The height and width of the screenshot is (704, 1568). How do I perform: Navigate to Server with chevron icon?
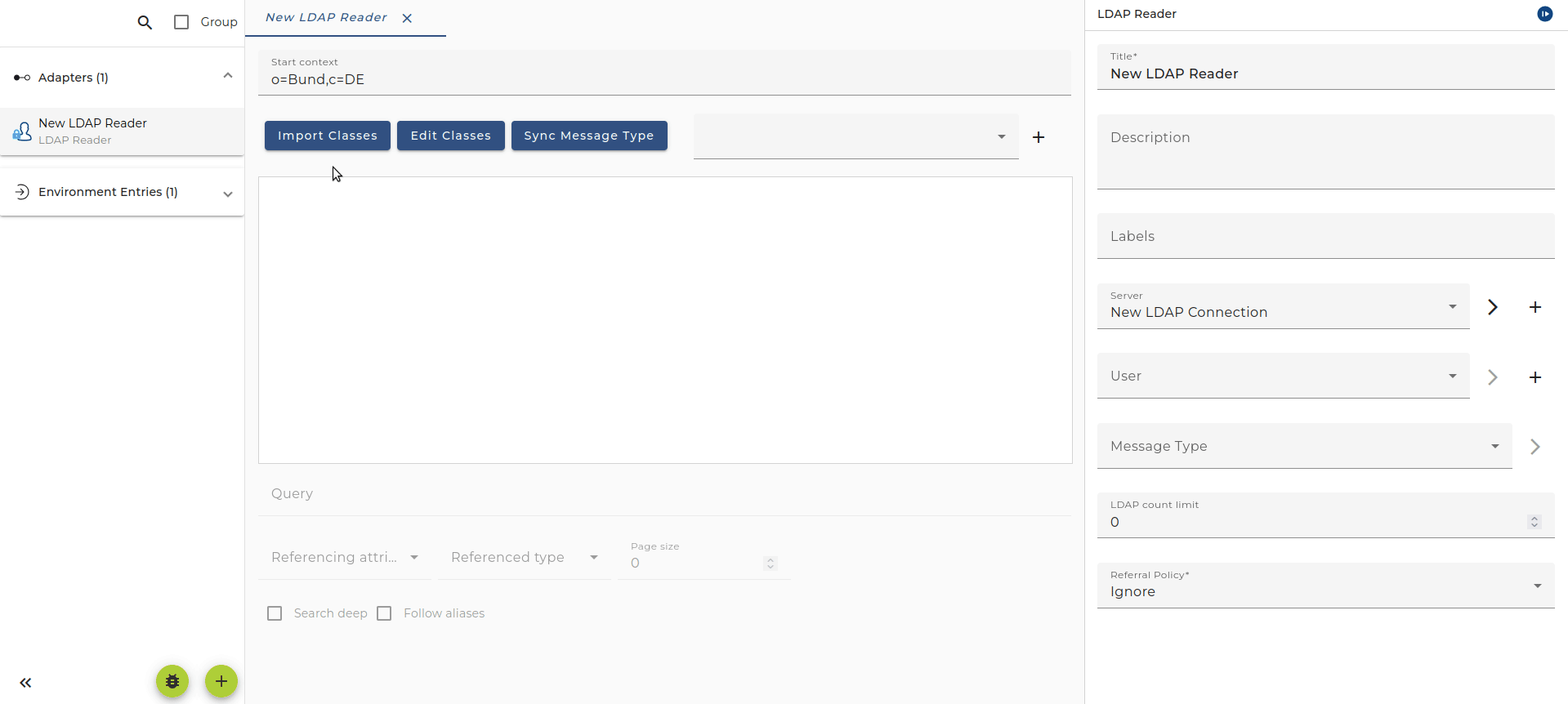1493,307
